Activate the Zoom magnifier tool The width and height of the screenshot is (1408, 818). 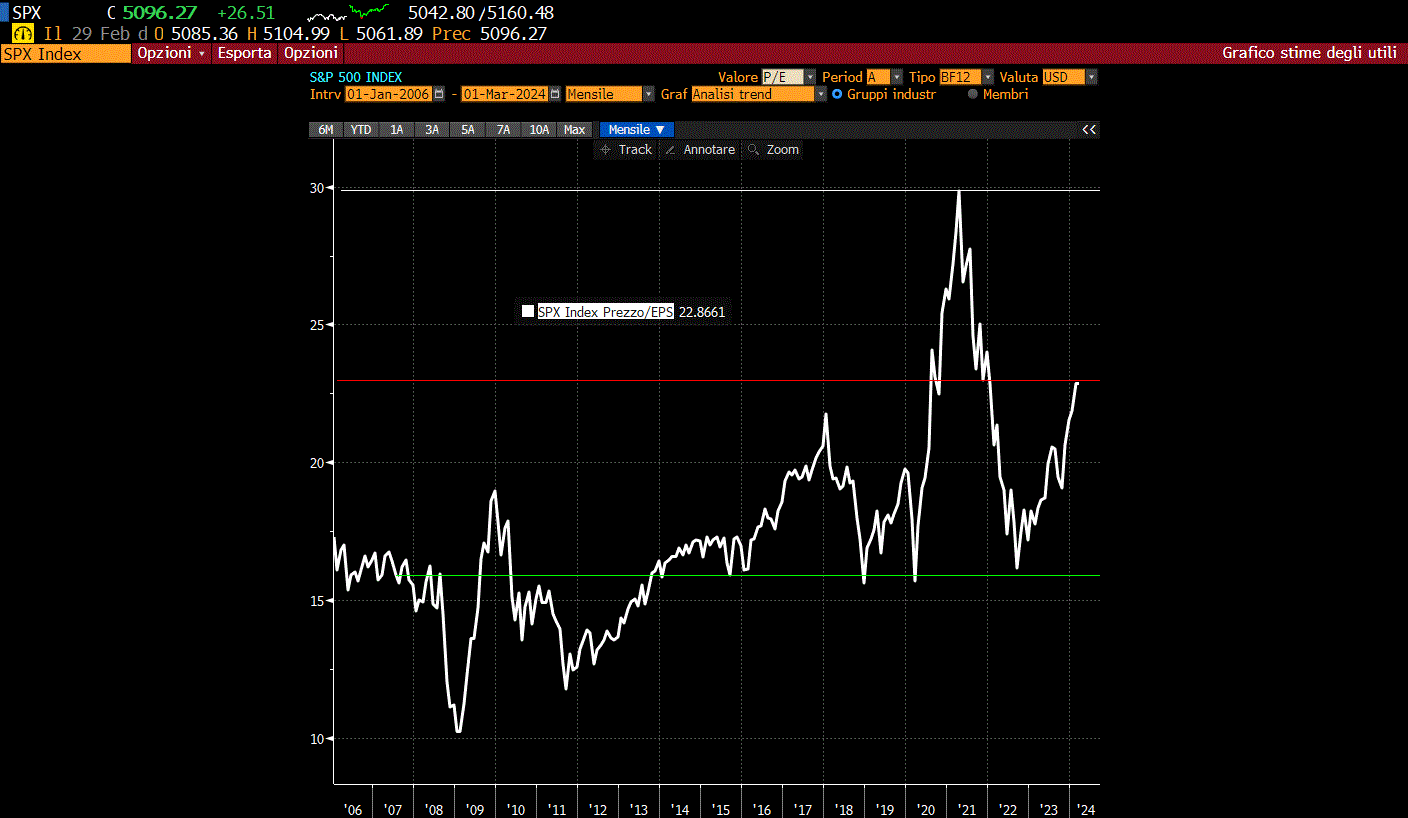(774, 150)
